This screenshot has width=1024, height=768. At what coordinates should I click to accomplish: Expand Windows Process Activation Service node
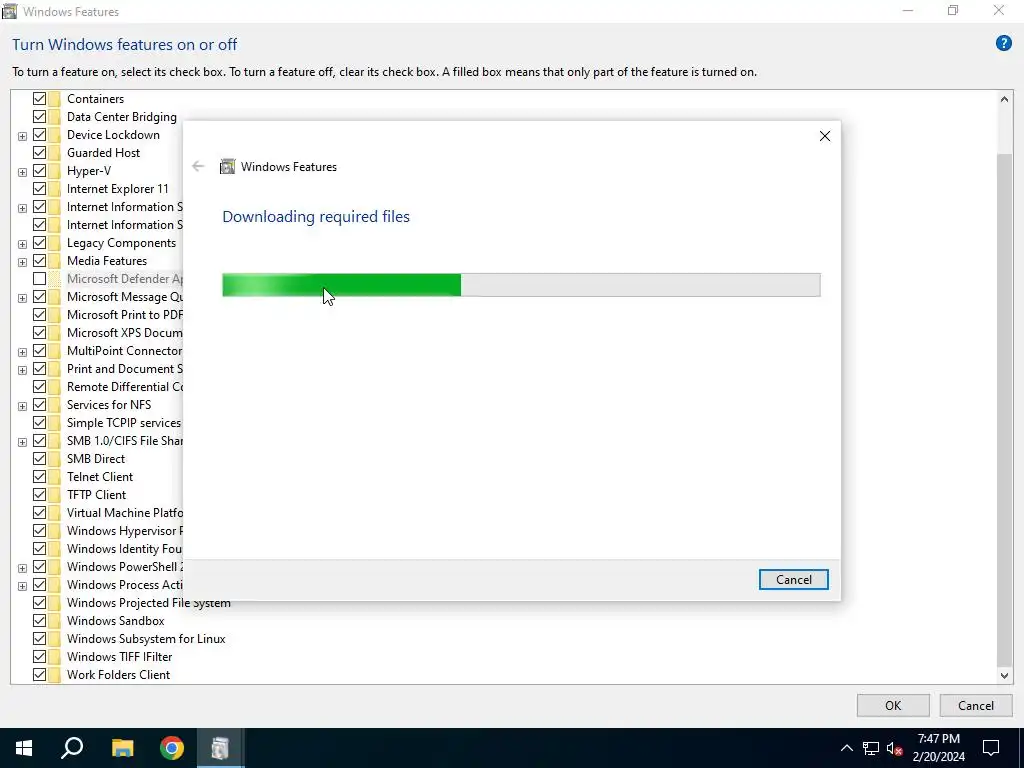click(22, 586)
